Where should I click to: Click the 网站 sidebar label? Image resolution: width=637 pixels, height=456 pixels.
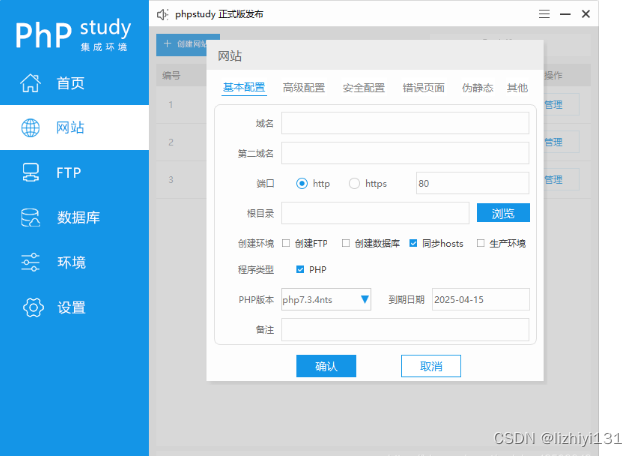coord(70,128)
